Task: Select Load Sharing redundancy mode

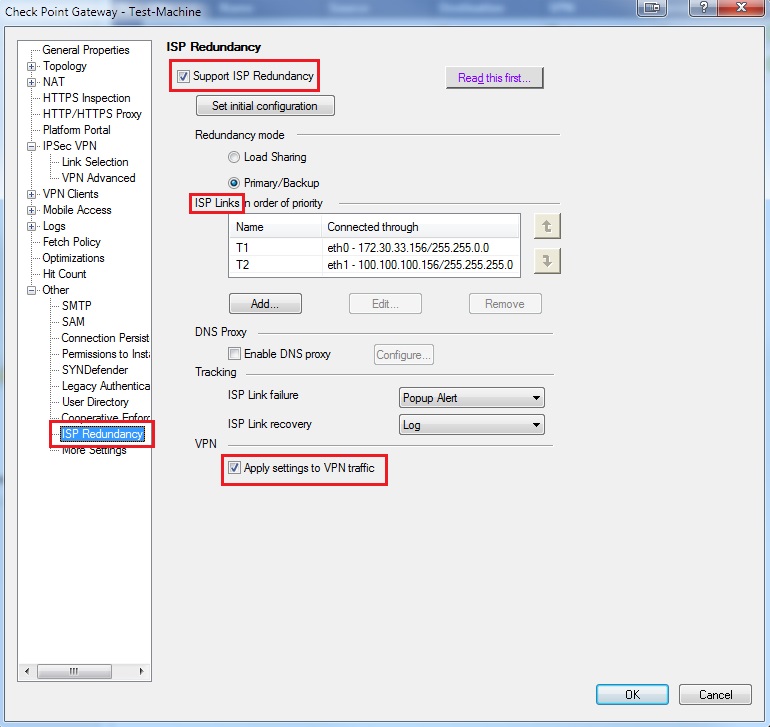Action: [234, 157]
